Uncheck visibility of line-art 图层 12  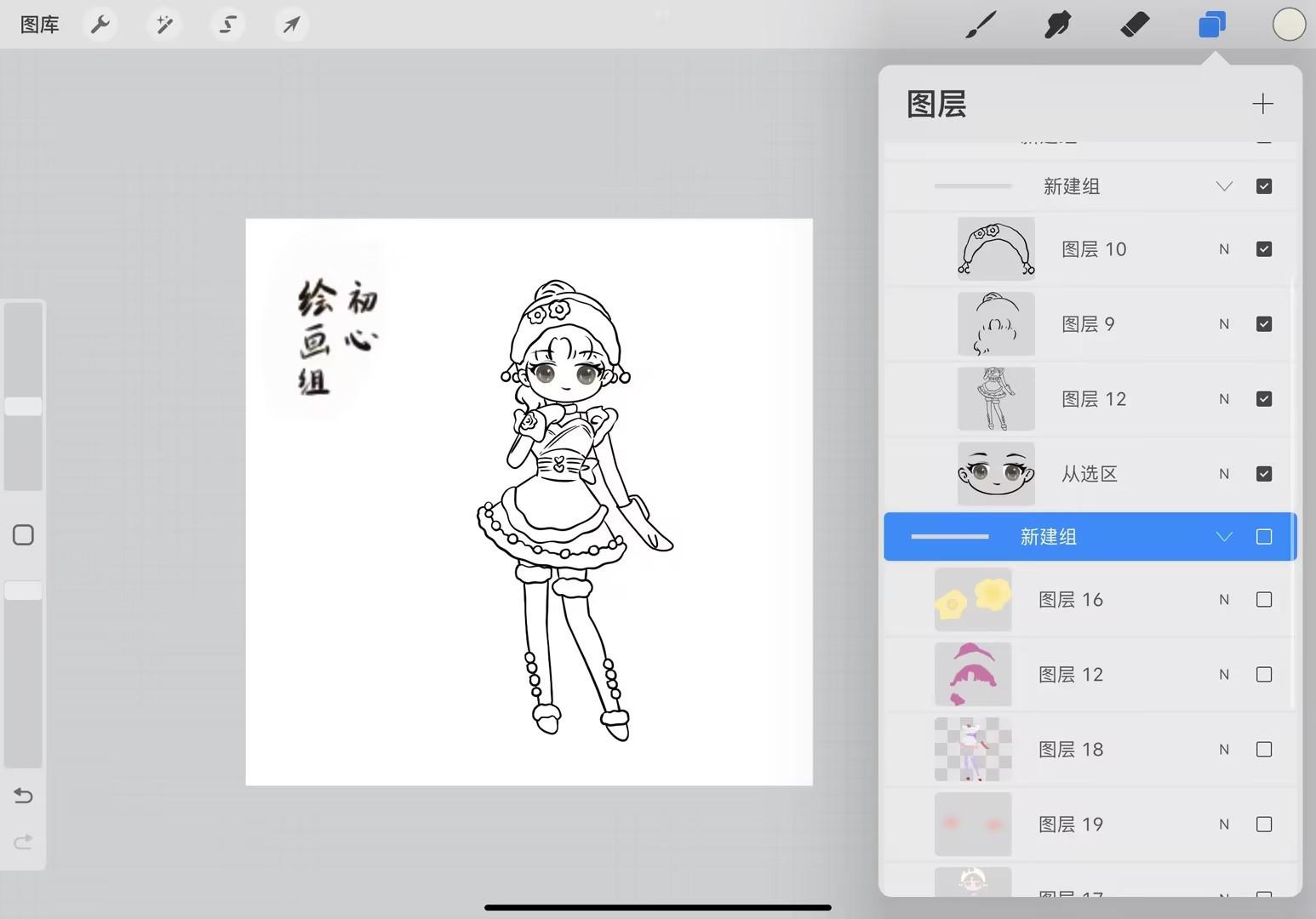[1264, 399]
